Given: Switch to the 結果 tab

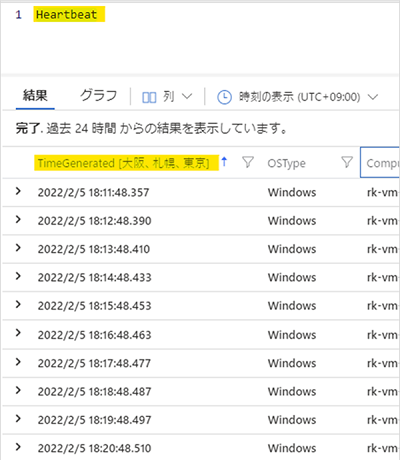Looking at the screenshot, I should (35, 96).
